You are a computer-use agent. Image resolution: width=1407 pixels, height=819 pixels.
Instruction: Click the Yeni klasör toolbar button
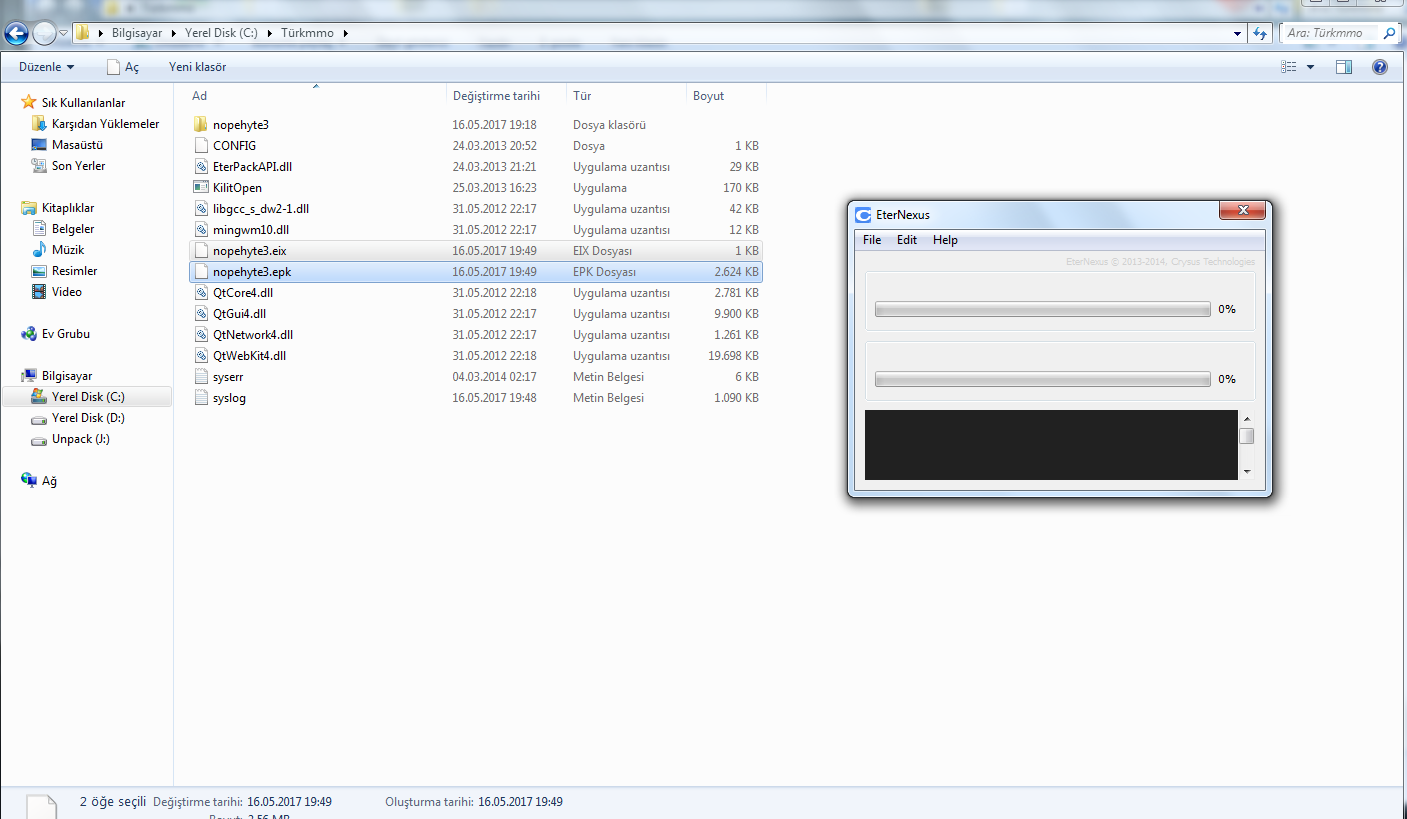coord(197,67)
